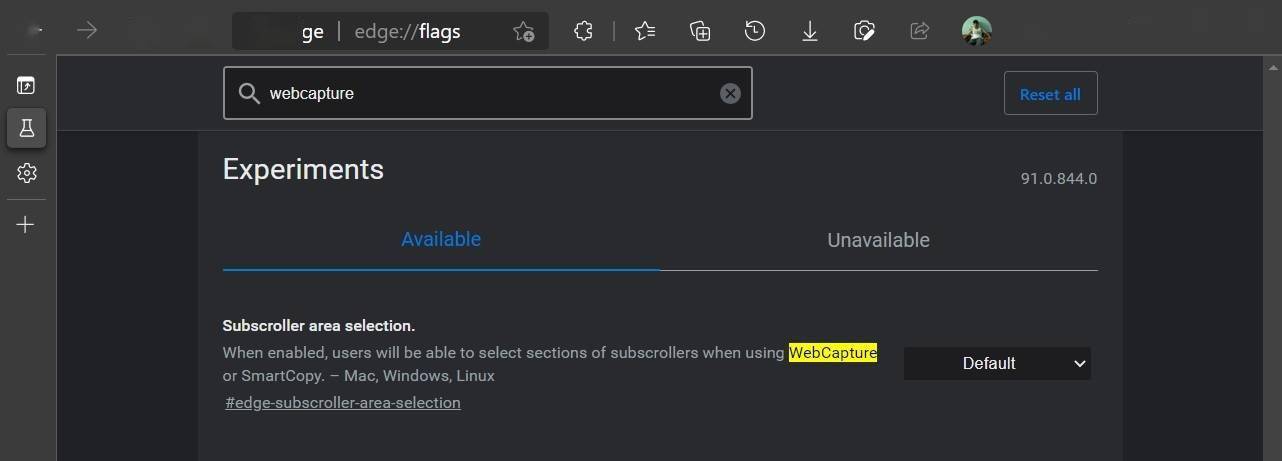
Task: Add a new vertical tab with plus
Action: [x=26, y=224]
